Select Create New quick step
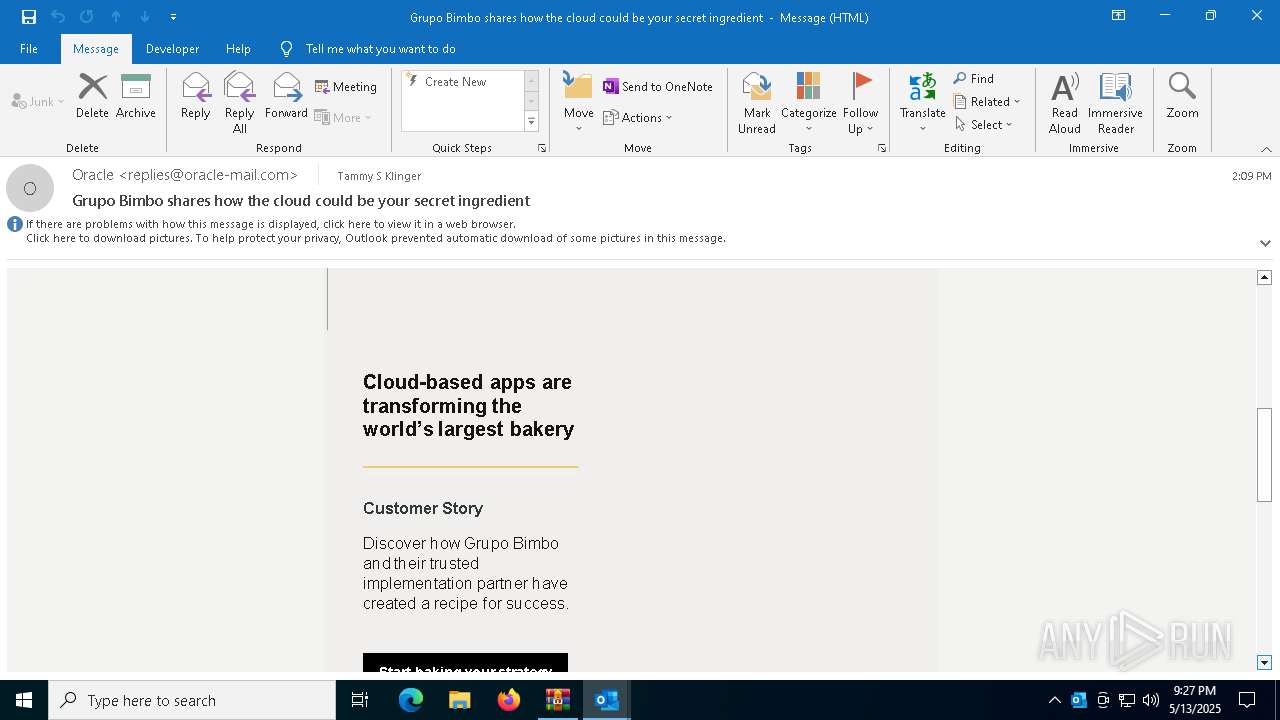 pyautogui.click(x=455, y=82)
